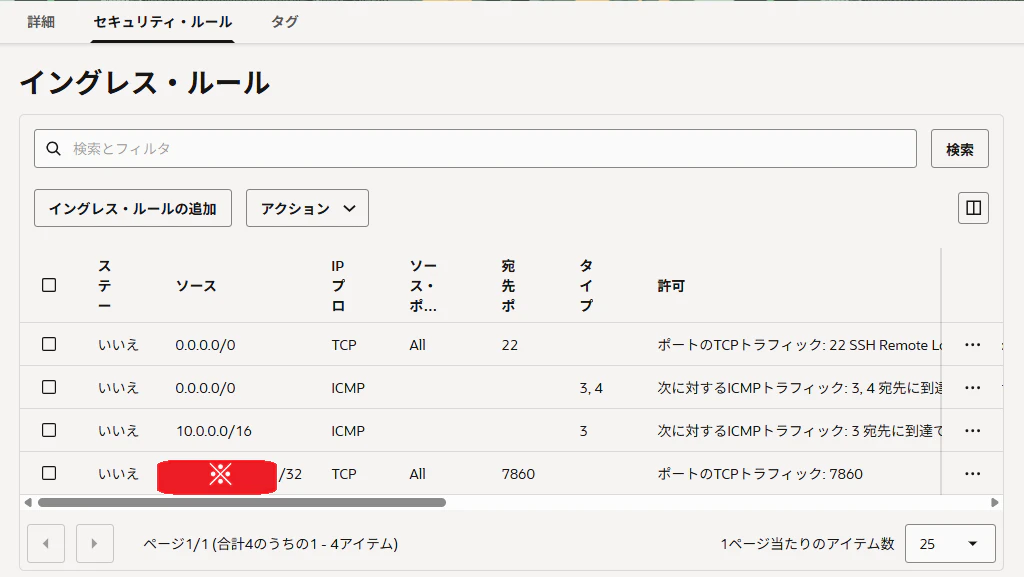
Task: Click the 許可 column header
Action: pos(671,286)
